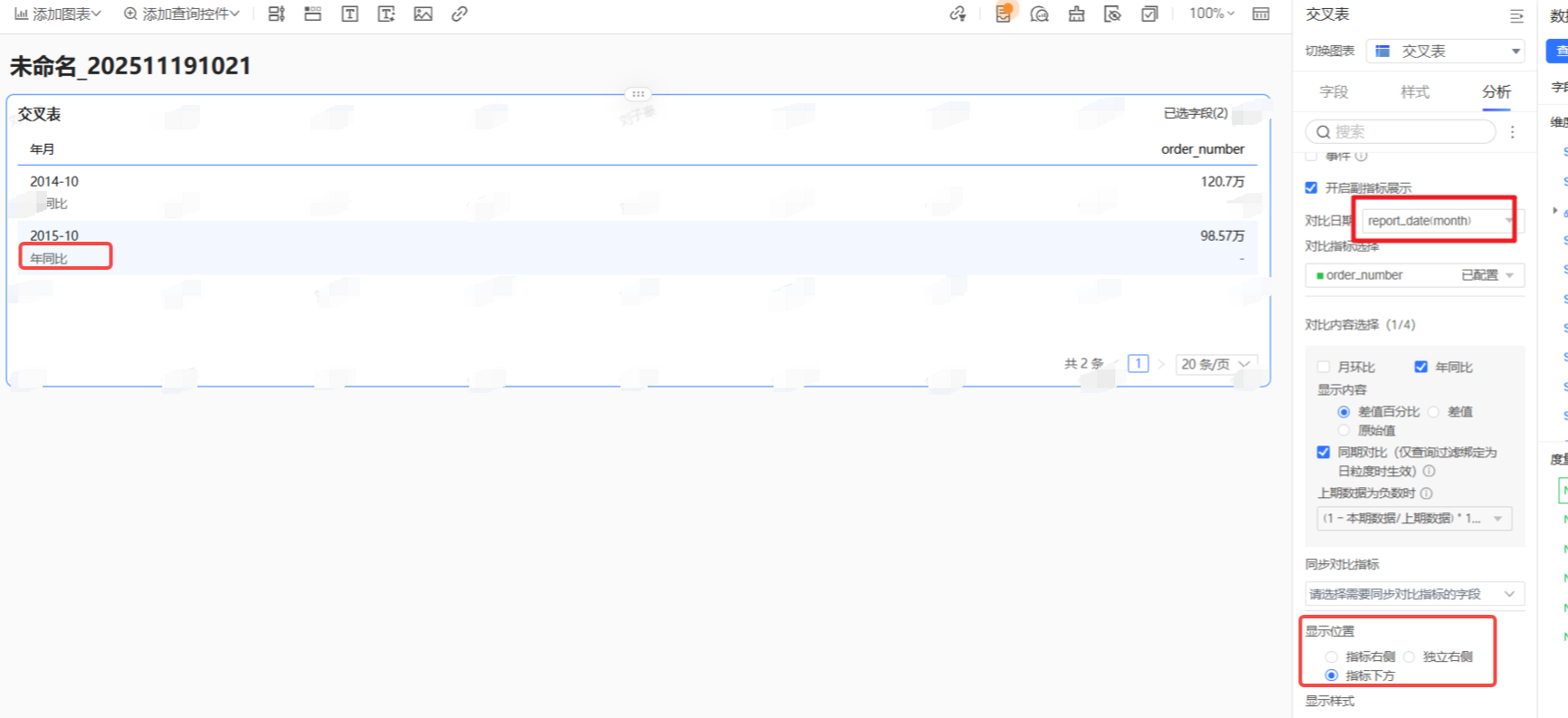Click the insert image icon in toolbar
The width and height of the screenshot is (1568, 718).
[423, 14]
